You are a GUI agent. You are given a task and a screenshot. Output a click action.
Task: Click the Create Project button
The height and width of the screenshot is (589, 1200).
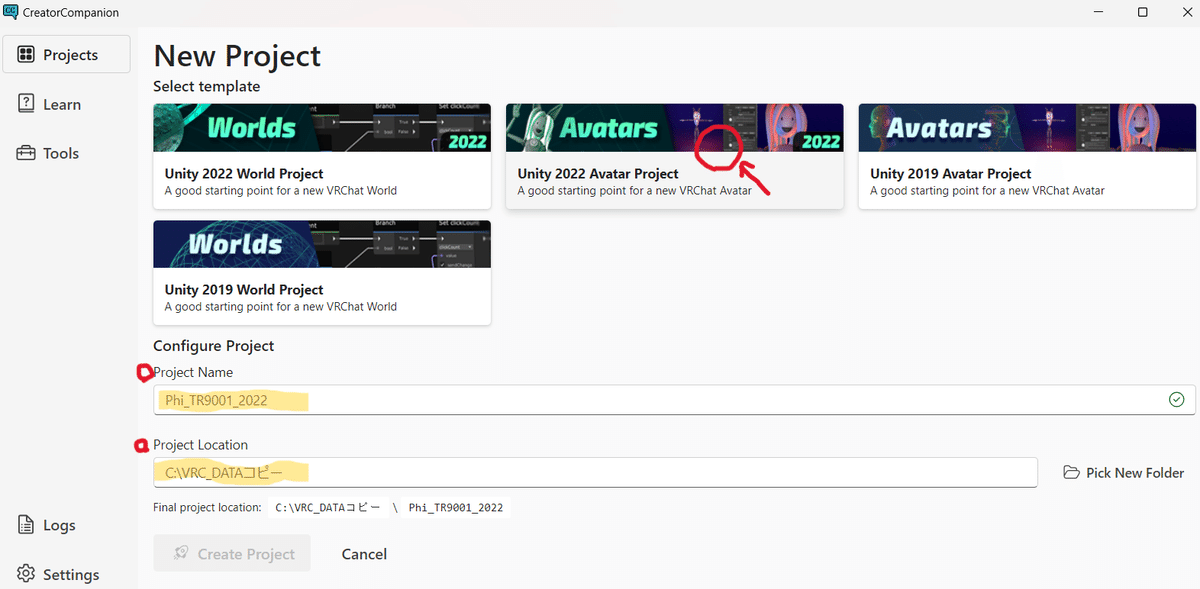click(x=232, y=553)
